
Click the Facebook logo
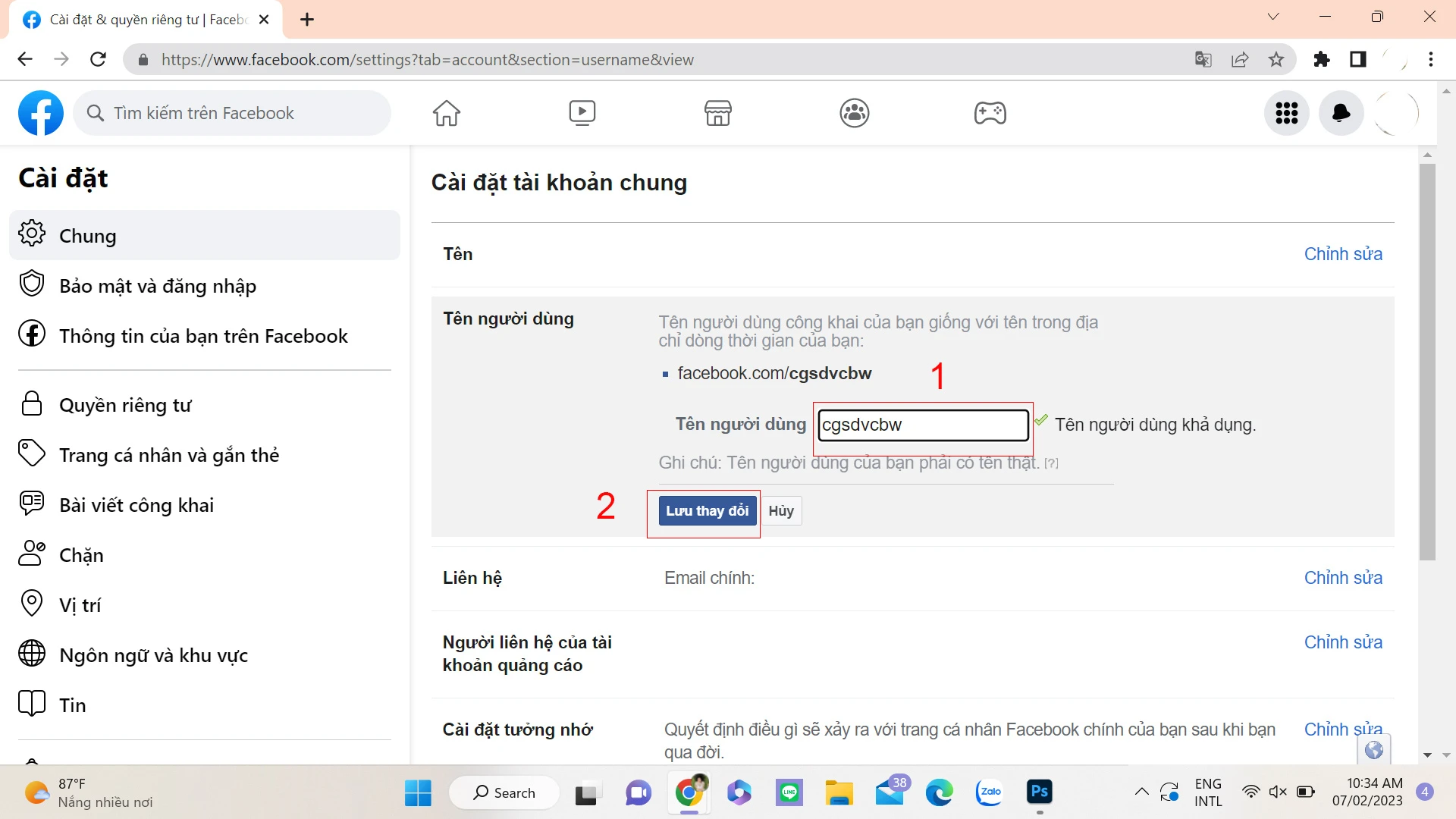[41, 113]
